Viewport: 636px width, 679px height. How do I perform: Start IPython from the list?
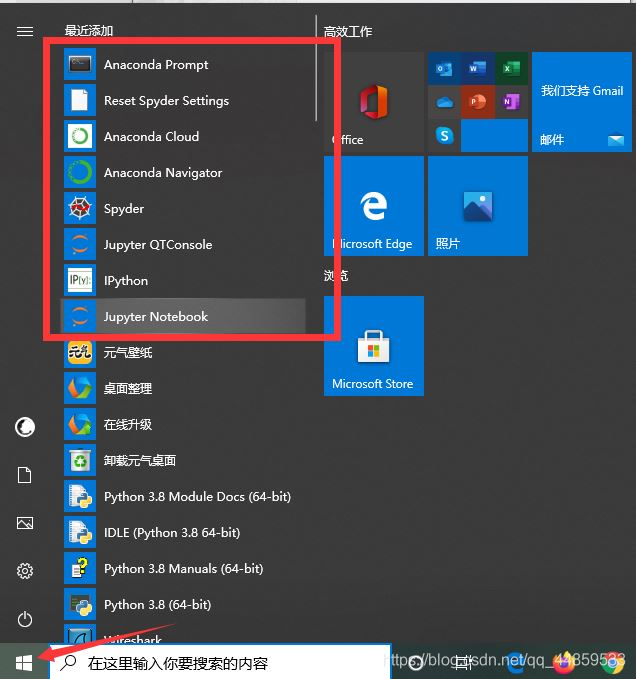point(126,281)
